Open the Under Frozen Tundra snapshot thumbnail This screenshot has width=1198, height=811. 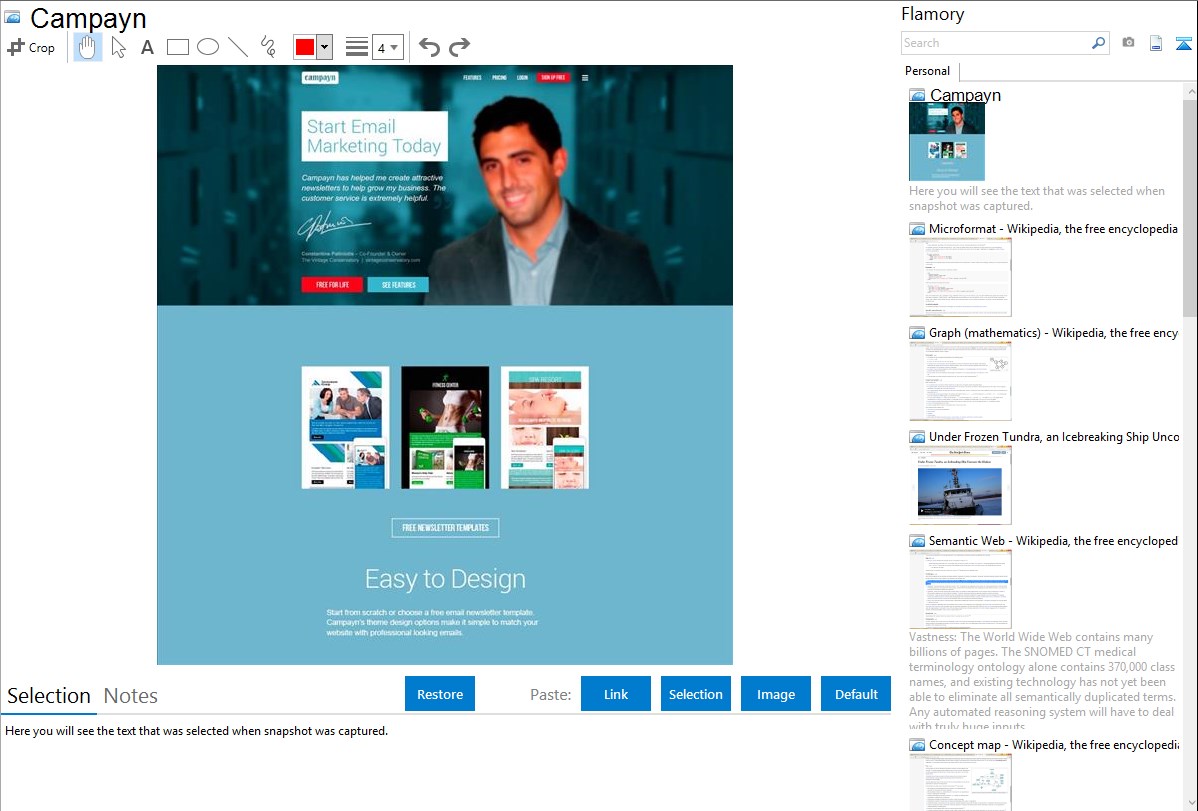pyautogui.click(x=960, y=485)
